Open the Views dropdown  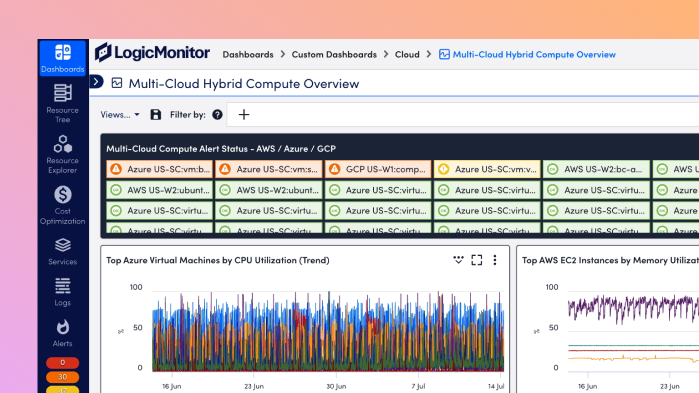click(120, 115)
